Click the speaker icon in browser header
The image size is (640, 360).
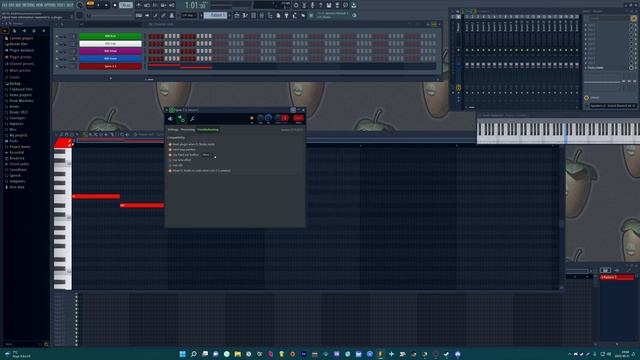point(24,31)
